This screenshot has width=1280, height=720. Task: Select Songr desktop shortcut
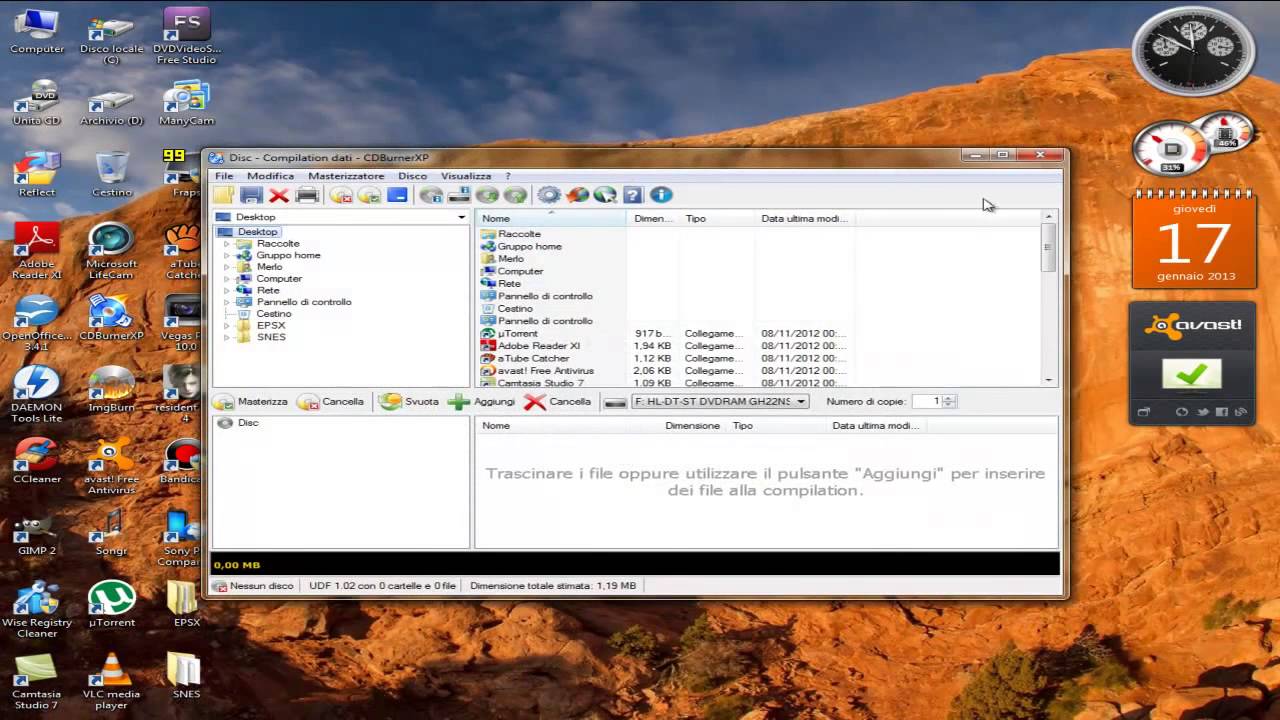coord(111,532)
